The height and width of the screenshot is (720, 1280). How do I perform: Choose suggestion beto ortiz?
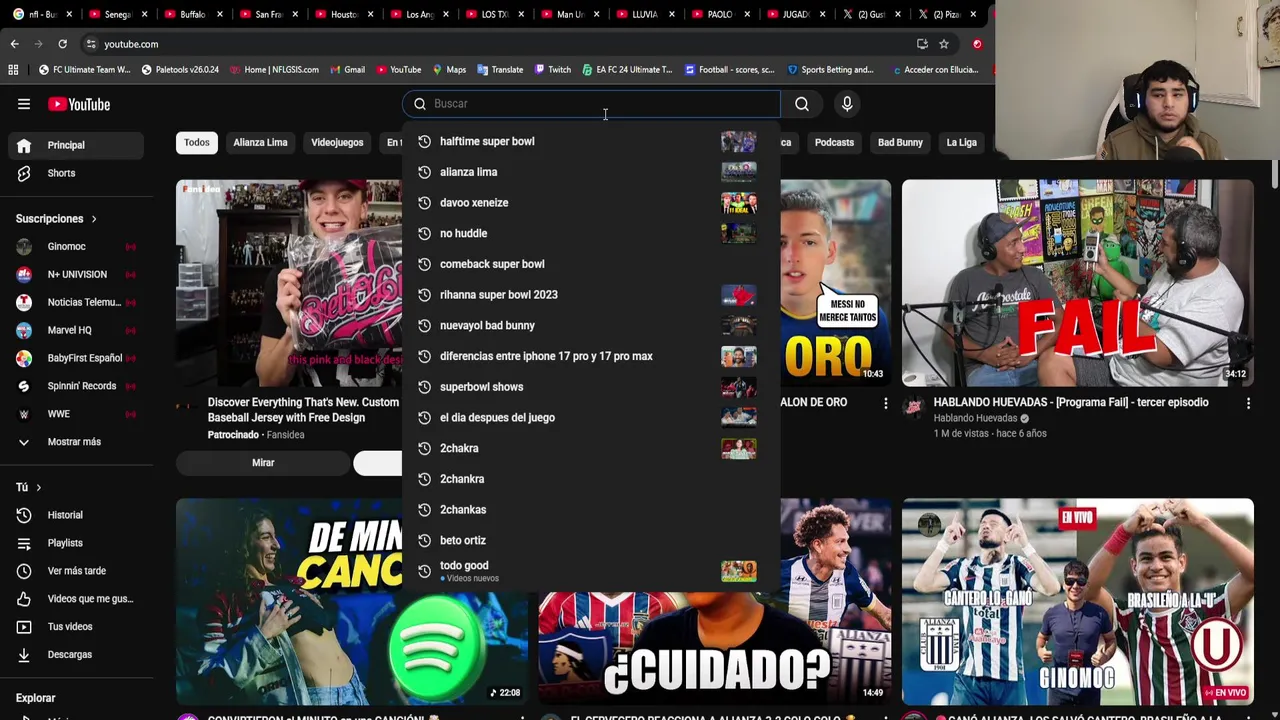coord(590,540)
